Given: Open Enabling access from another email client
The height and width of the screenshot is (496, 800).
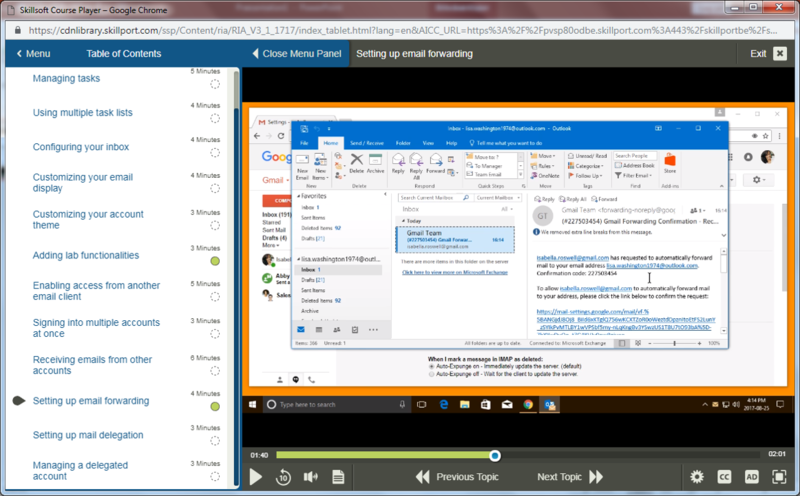Looking at the screenshot, I should coord(96,290).
